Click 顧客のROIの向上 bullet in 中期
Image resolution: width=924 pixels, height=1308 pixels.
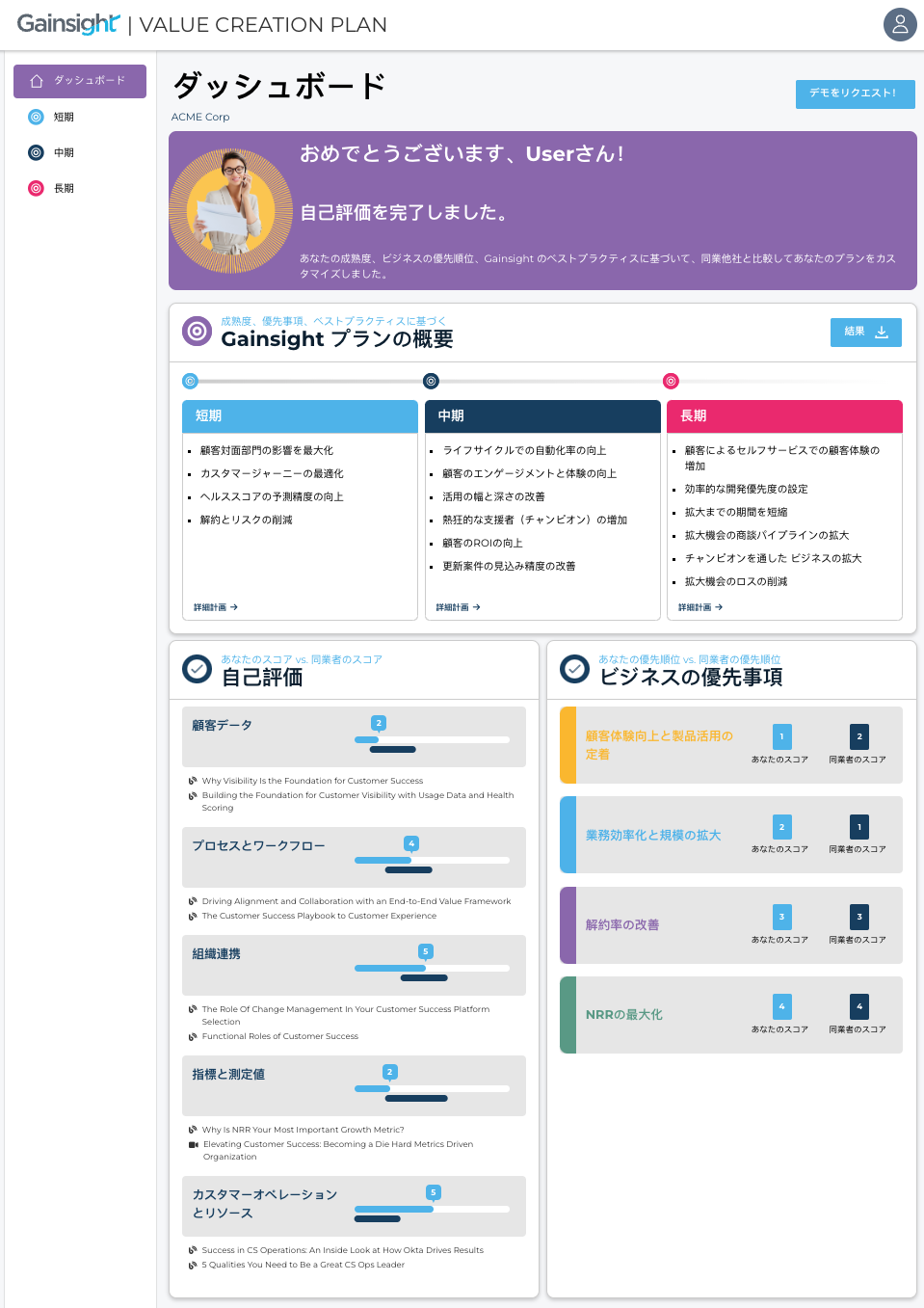point(483,543)
